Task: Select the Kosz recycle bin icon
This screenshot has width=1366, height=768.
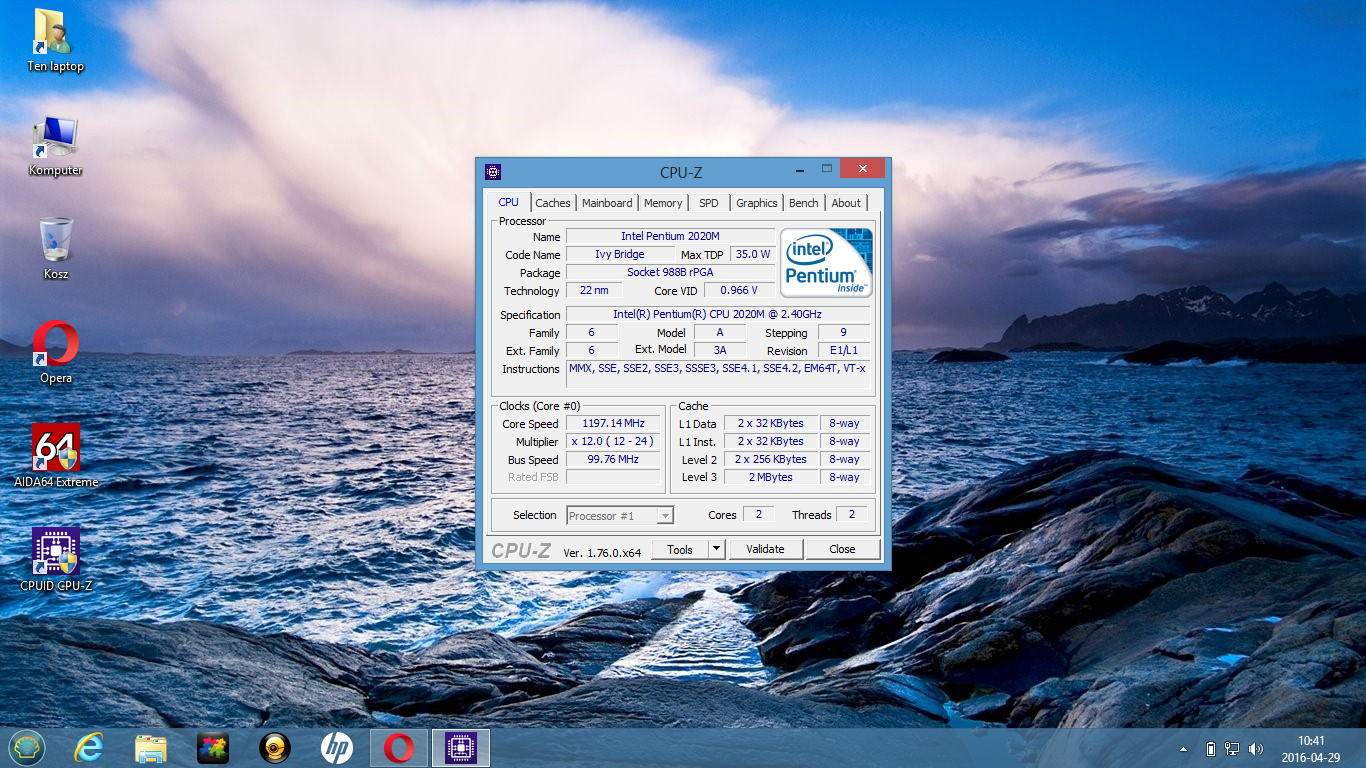Action: click(56, 241)
